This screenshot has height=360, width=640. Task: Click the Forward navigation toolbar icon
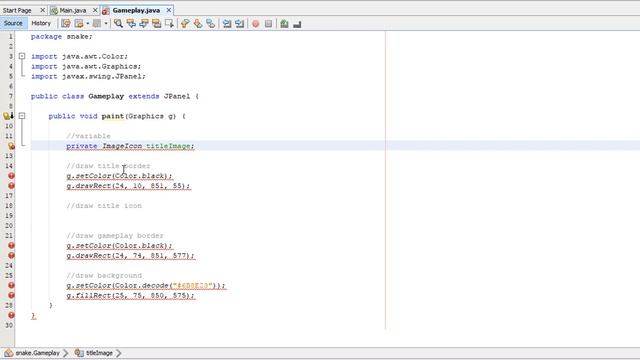(x=97, y=24)
